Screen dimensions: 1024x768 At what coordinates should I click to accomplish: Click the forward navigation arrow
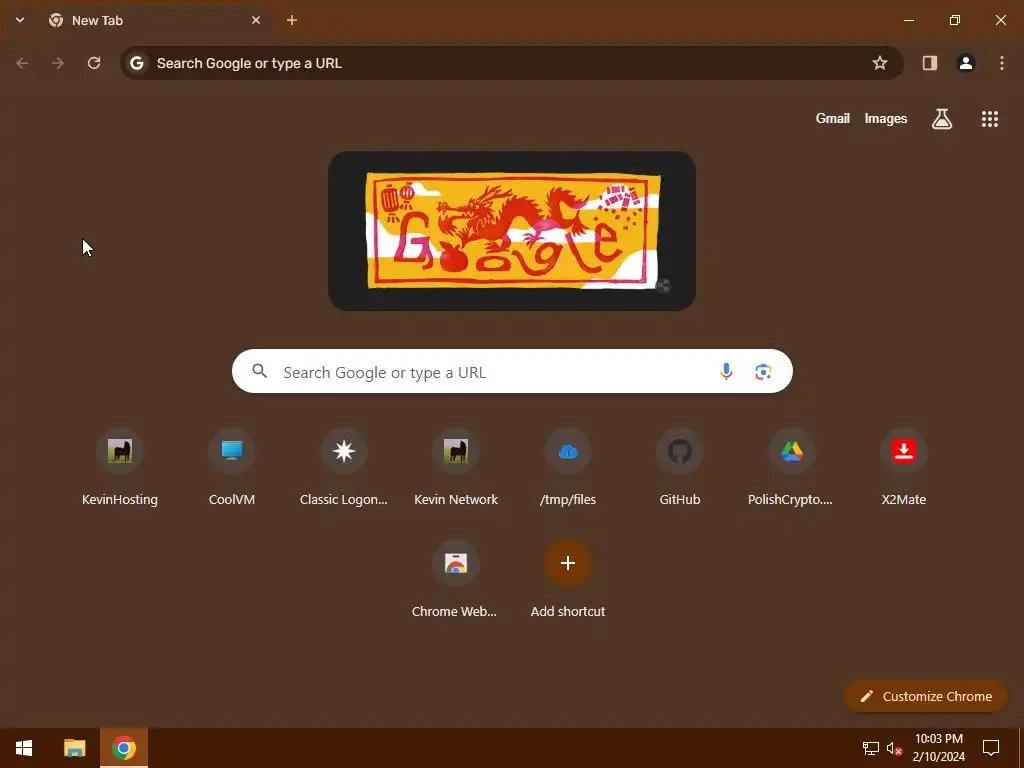pyautogui.click(x=58, y=63)
